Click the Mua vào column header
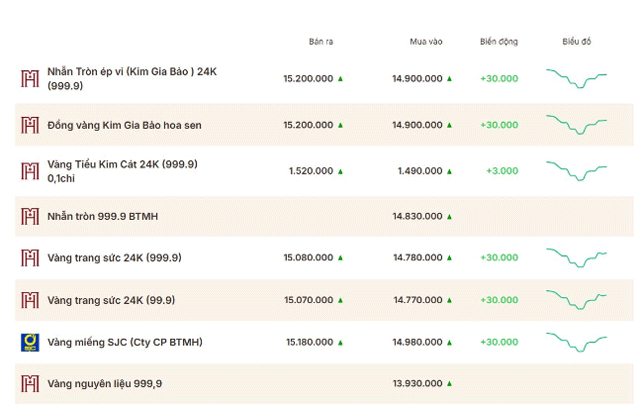Image resolution: width=640 pixels, height=407 pixels. 426,42
